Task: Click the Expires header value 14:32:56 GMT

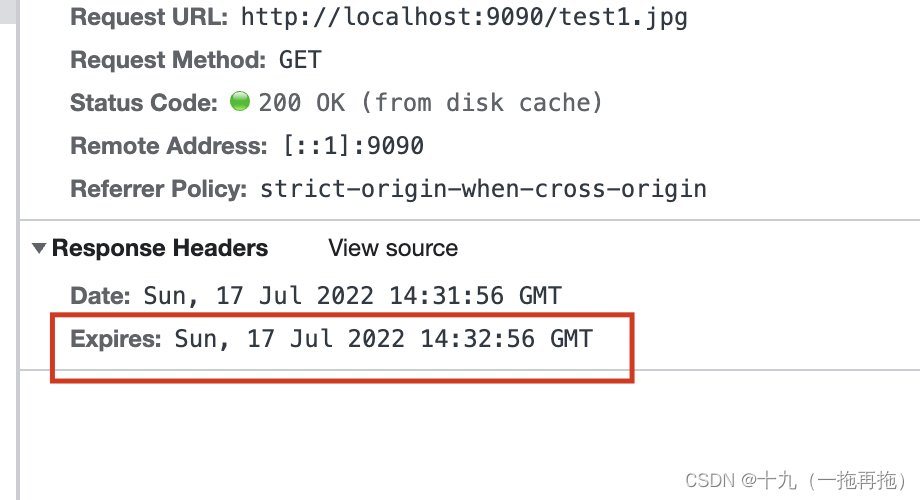Action: click(x=384, y=339)
